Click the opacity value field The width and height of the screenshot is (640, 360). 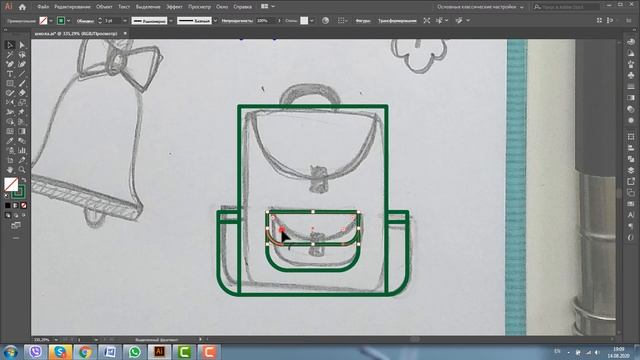pos(265,20)
